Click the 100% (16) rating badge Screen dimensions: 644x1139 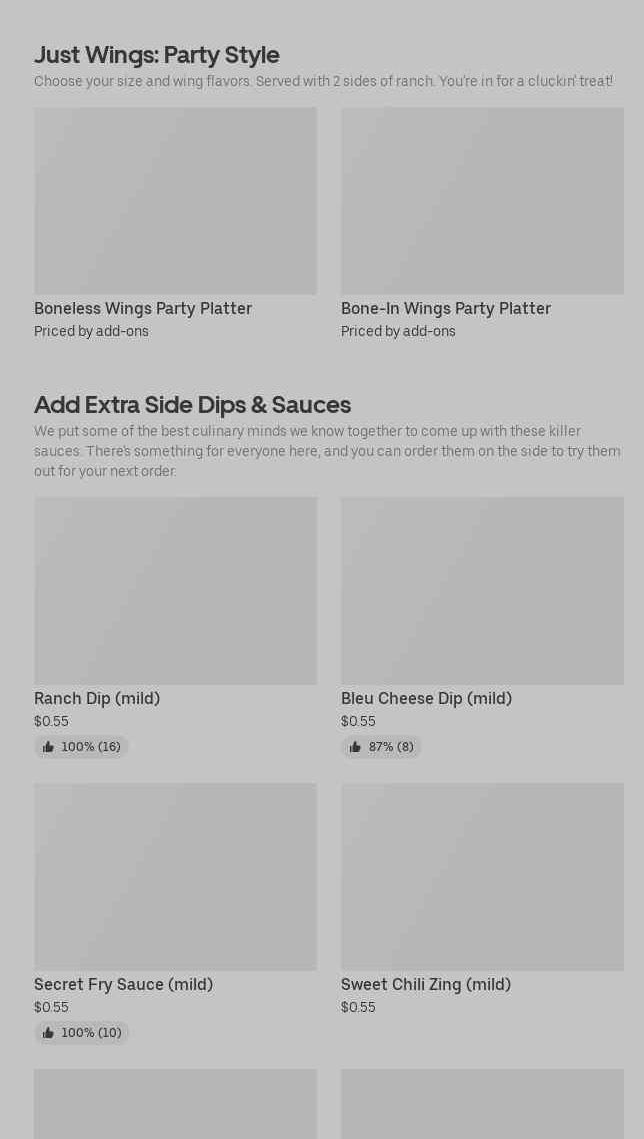(81, 747)
